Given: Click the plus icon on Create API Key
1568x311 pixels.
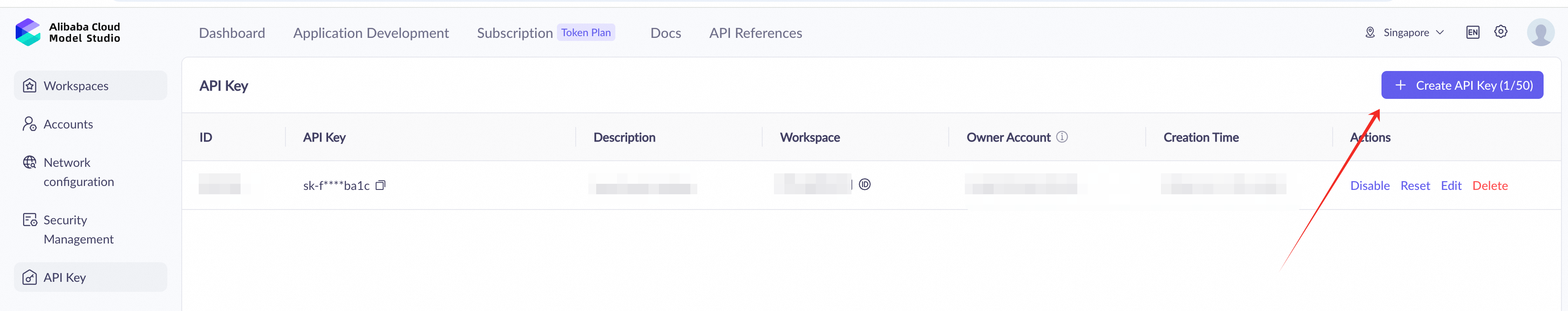Looking at the screenshot, I should point(1400,85).
